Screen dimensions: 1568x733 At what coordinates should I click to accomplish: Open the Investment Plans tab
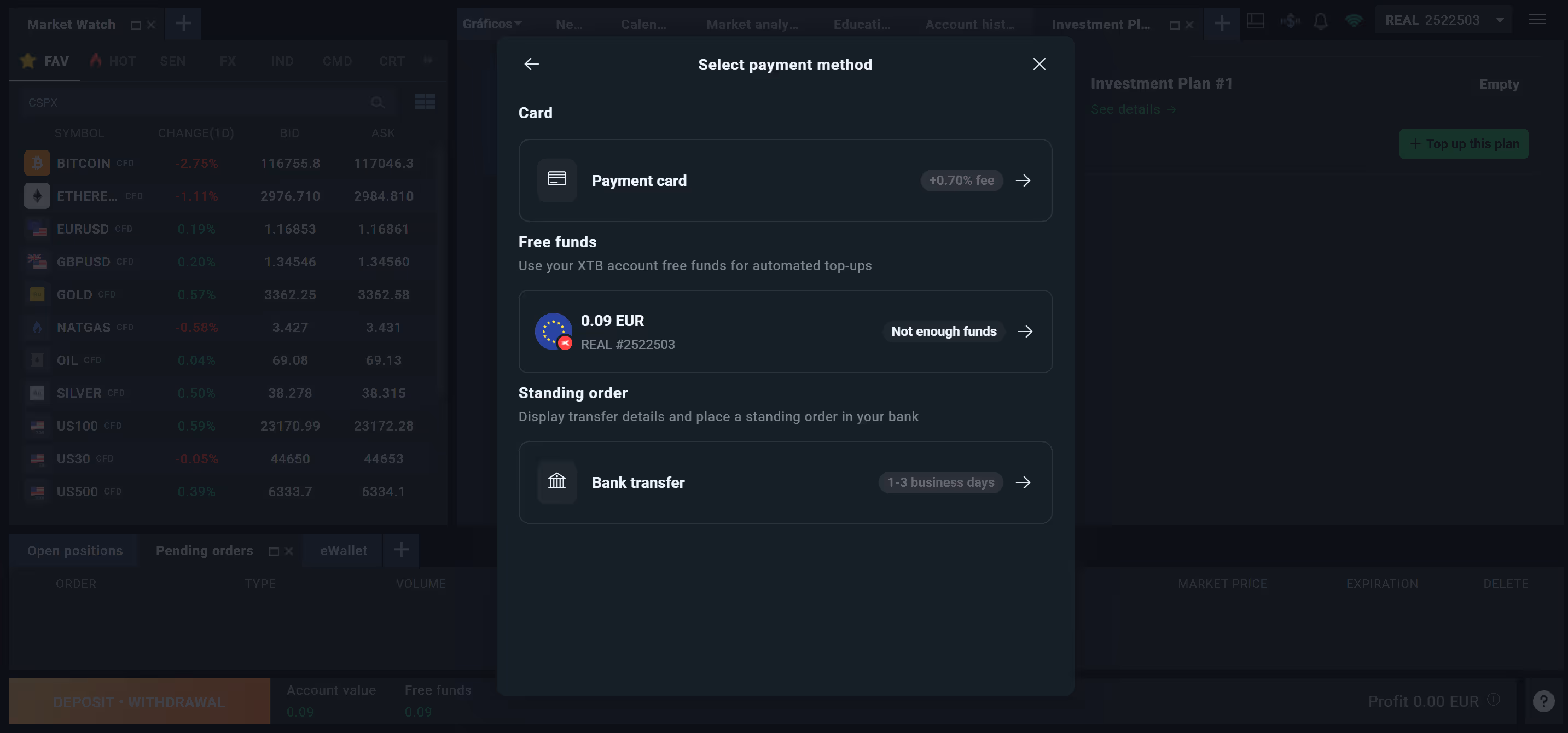point(1101,25)
